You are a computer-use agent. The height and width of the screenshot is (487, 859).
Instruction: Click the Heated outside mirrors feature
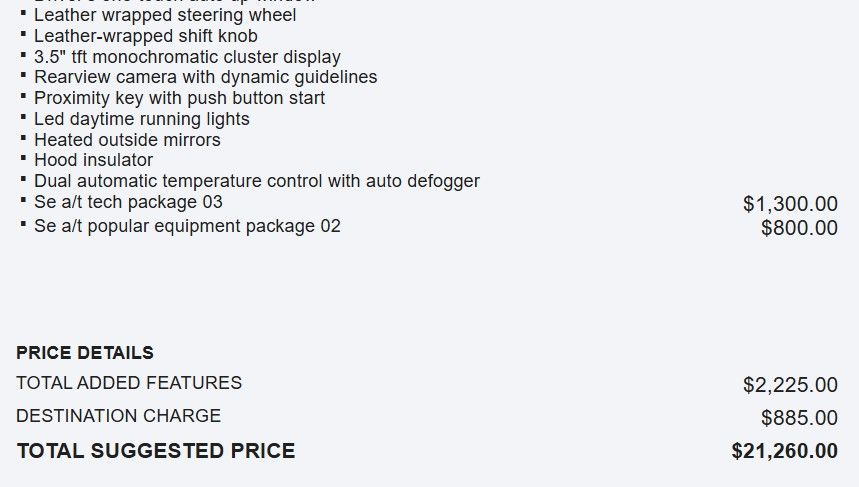127,140
